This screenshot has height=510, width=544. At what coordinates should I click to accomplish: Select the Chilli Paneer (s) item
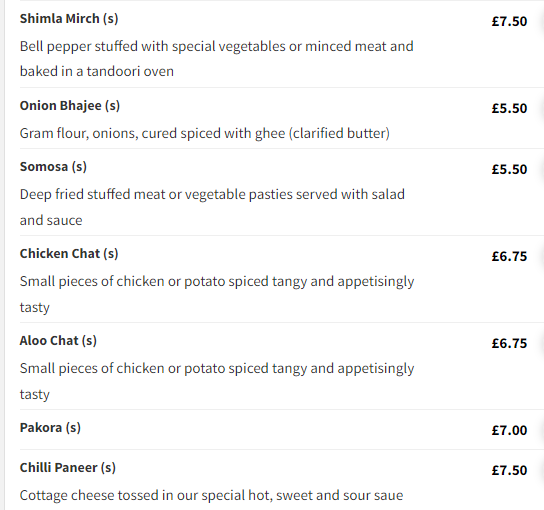(67, 468)
